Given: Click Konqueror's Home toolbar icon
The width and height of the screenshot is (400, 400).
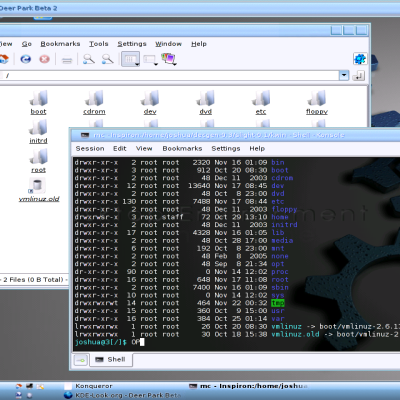Looking at the screenshot, I should click(3, 59).
